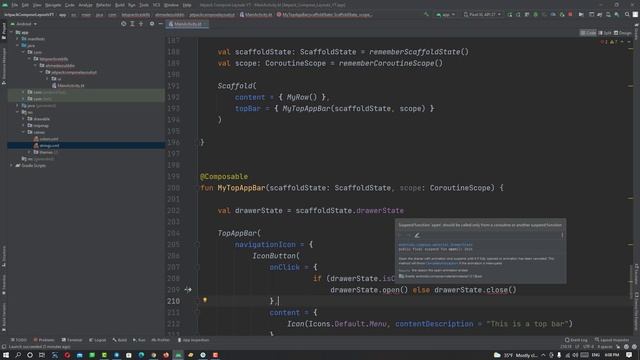Collapse the java folder node

(x=17, y=46)
